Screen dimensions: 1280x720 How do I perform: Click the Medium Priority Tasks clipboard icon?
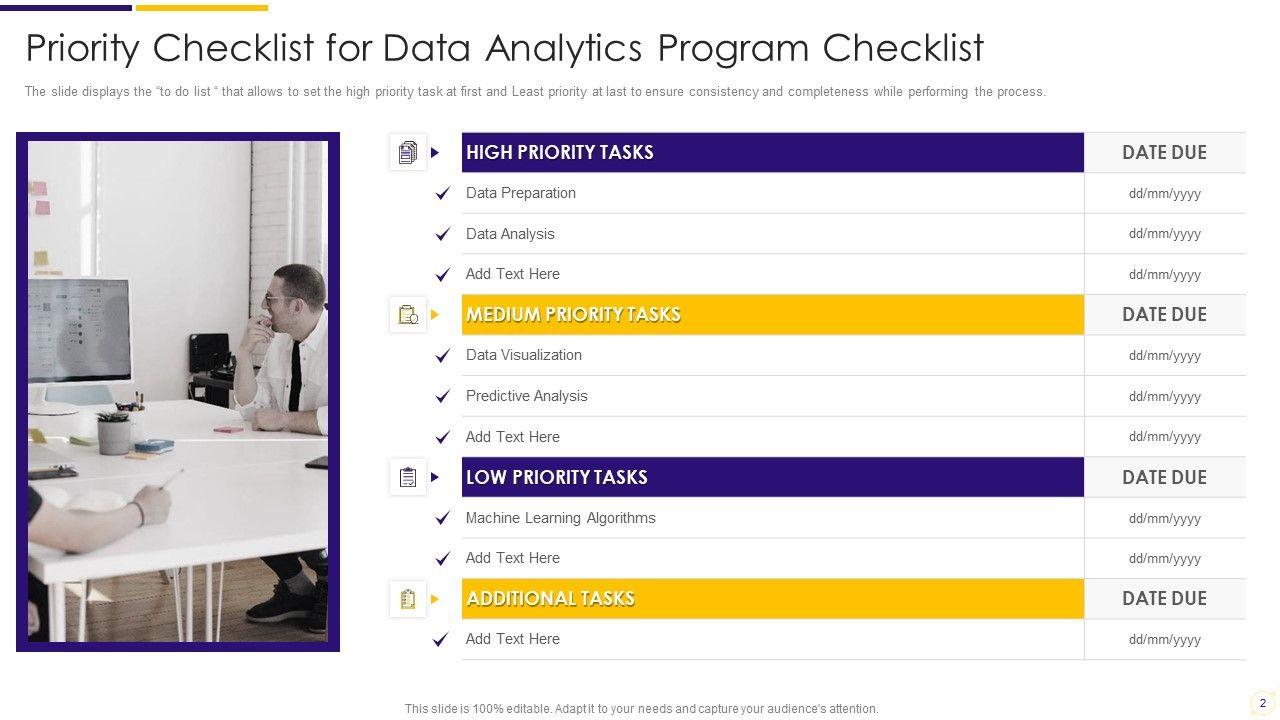(408, 315)
